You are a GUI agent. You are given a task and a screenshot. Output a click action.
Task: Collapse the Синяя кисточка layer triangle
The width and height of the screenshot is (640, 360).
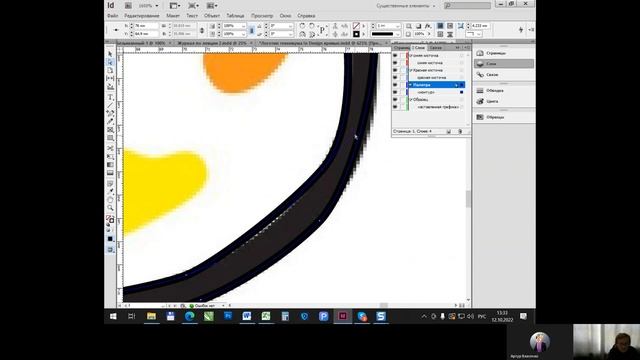coord(411,56)
